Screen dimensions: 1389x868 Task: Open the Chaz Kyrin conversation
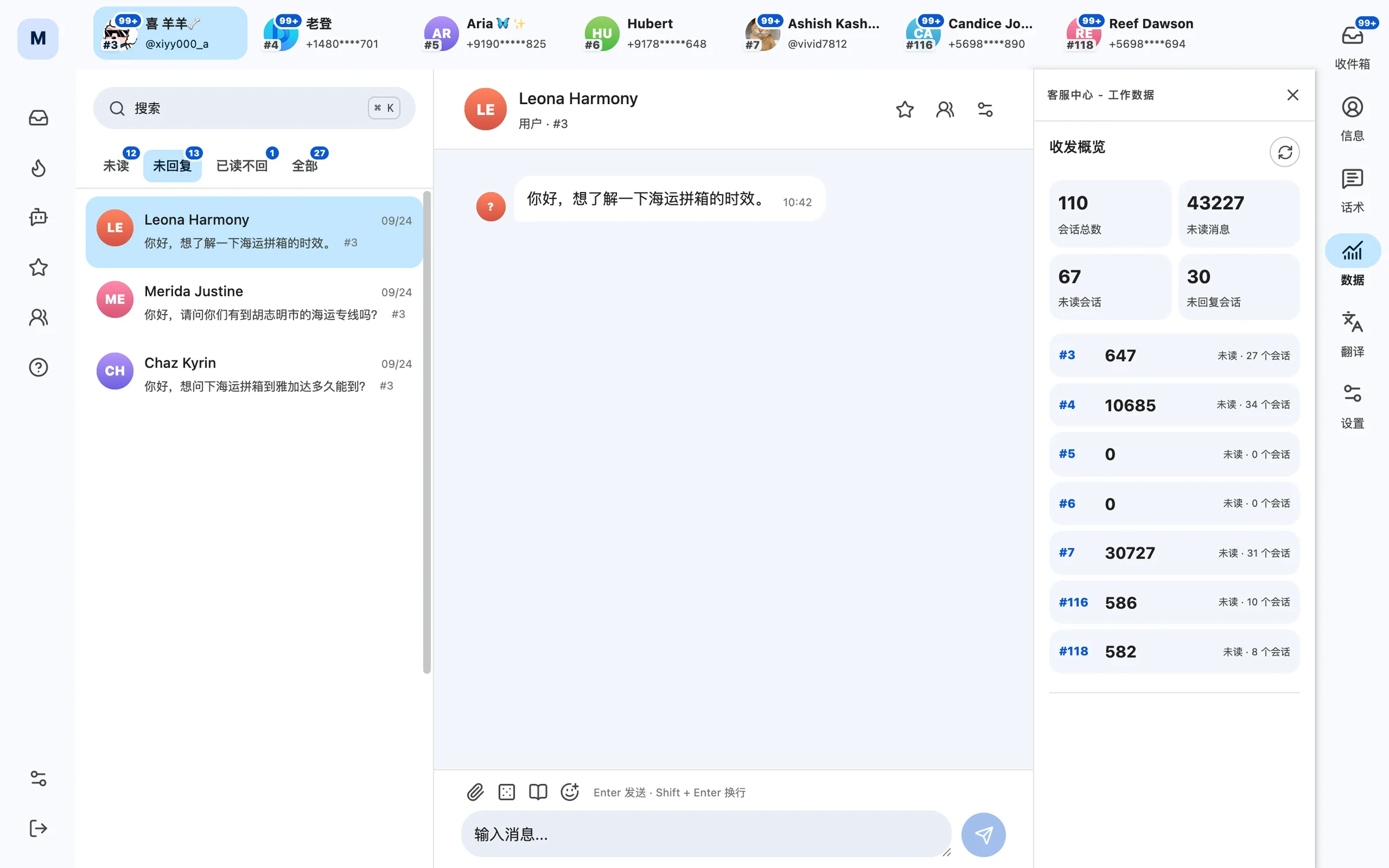click(254, 374)
